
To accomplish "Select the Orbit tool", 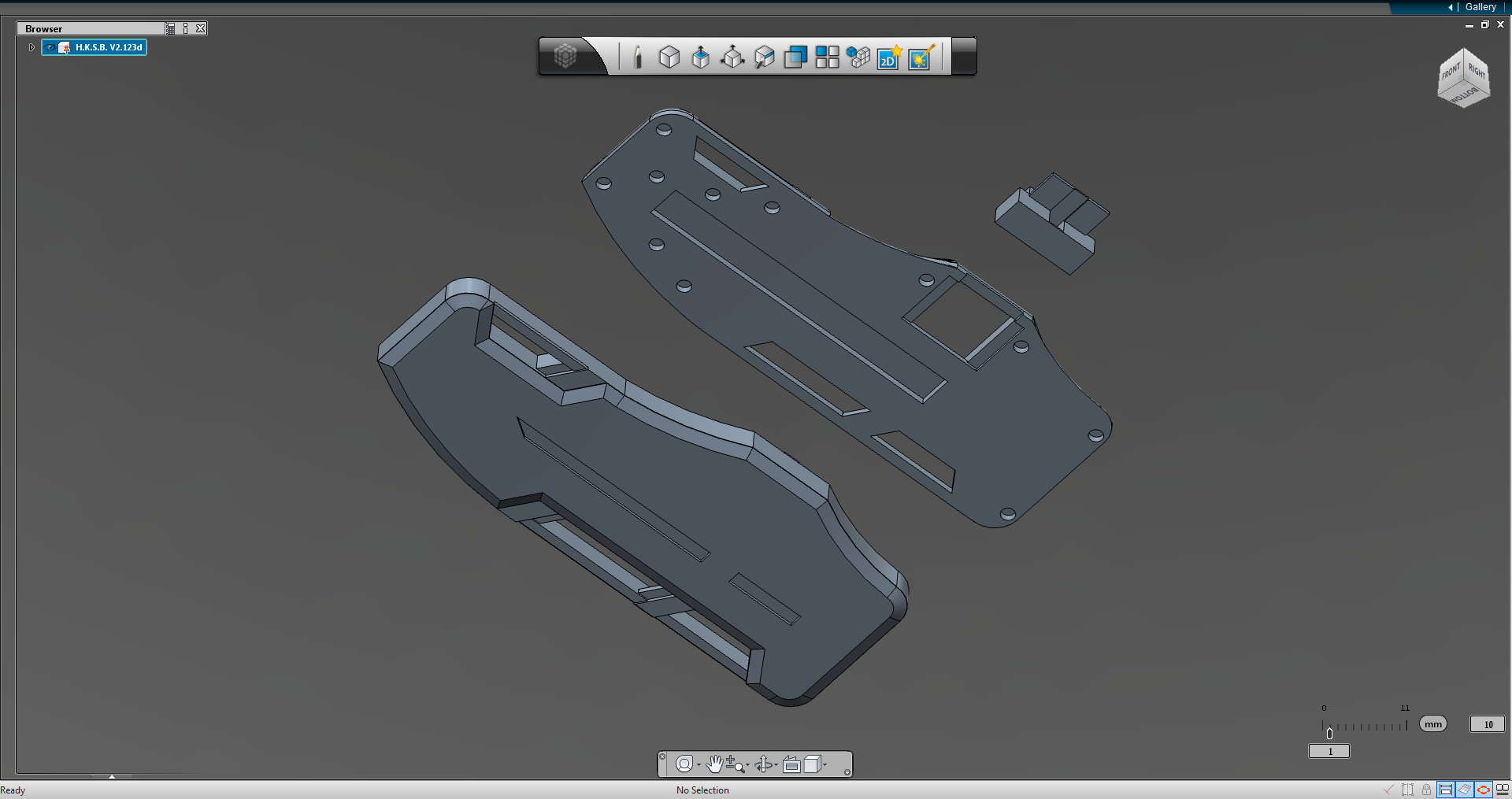I will [x=763, y=764].
